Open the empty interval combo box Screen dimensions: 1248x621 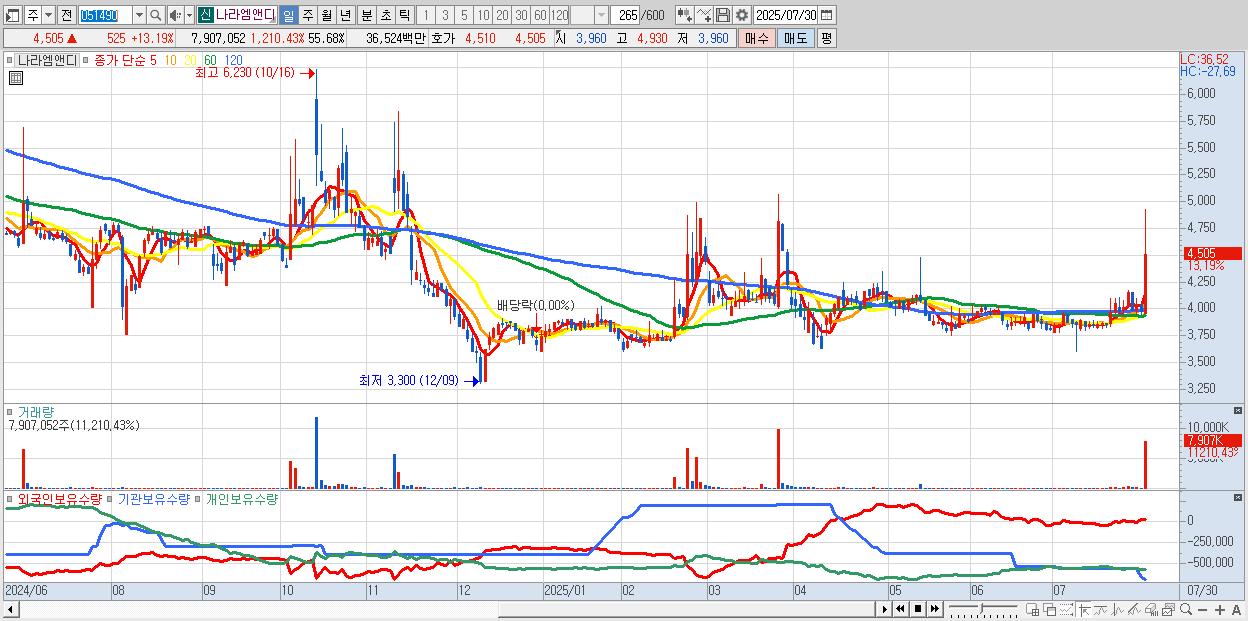589,16
